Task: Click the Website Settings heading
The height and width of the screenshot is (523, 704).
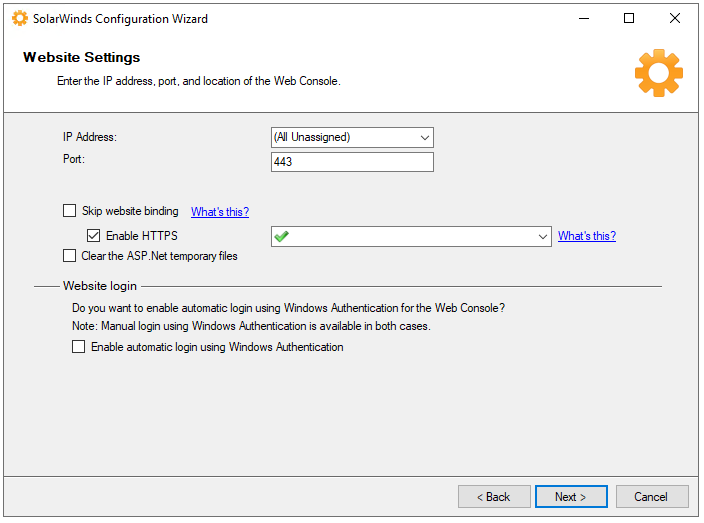Action: 82,57
